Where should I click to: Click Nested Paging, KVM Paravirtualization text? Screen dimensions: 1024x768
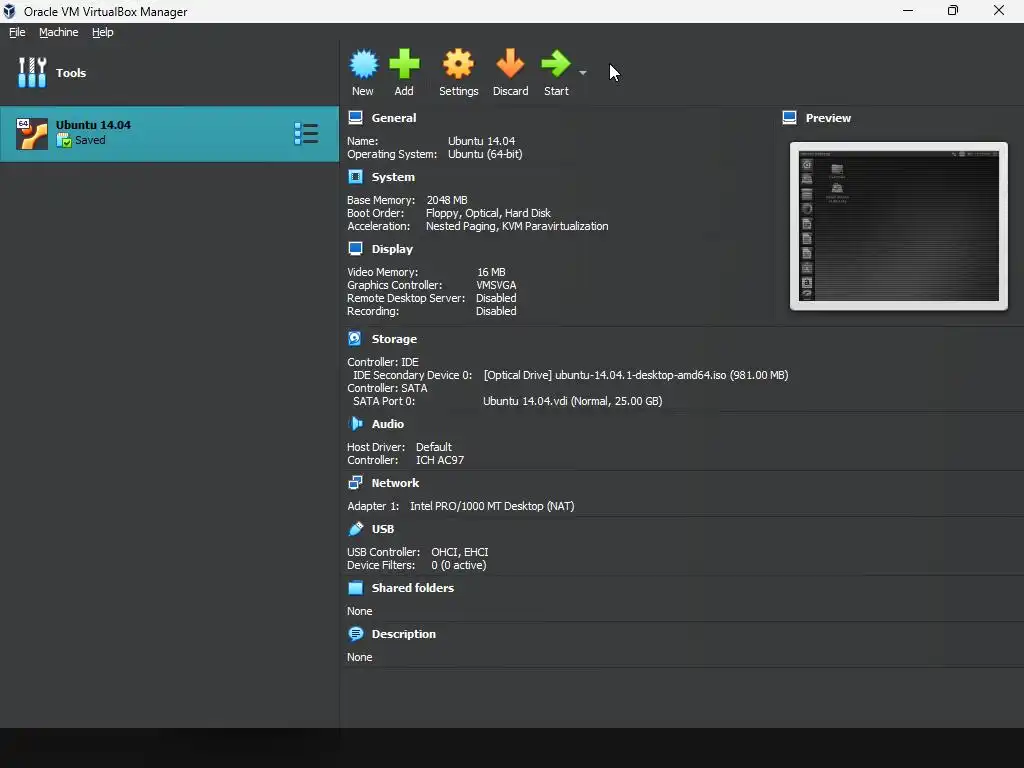pos(517,226)
